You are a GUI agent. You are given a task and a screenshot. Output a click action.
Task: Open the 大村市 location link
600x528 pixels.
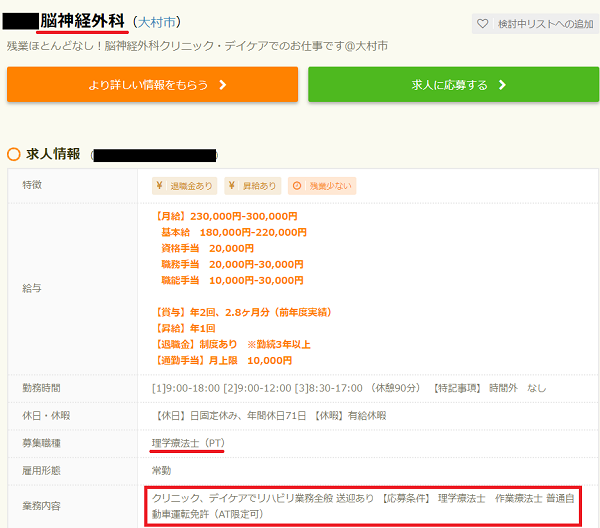(157, 22)
